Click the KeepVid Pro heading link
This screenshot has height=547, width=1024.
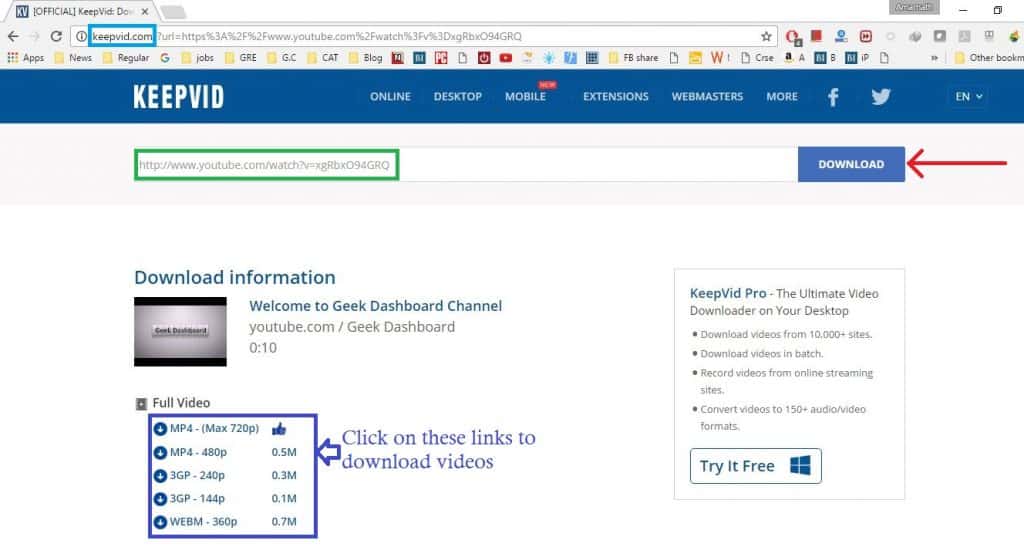click(728, 293)
